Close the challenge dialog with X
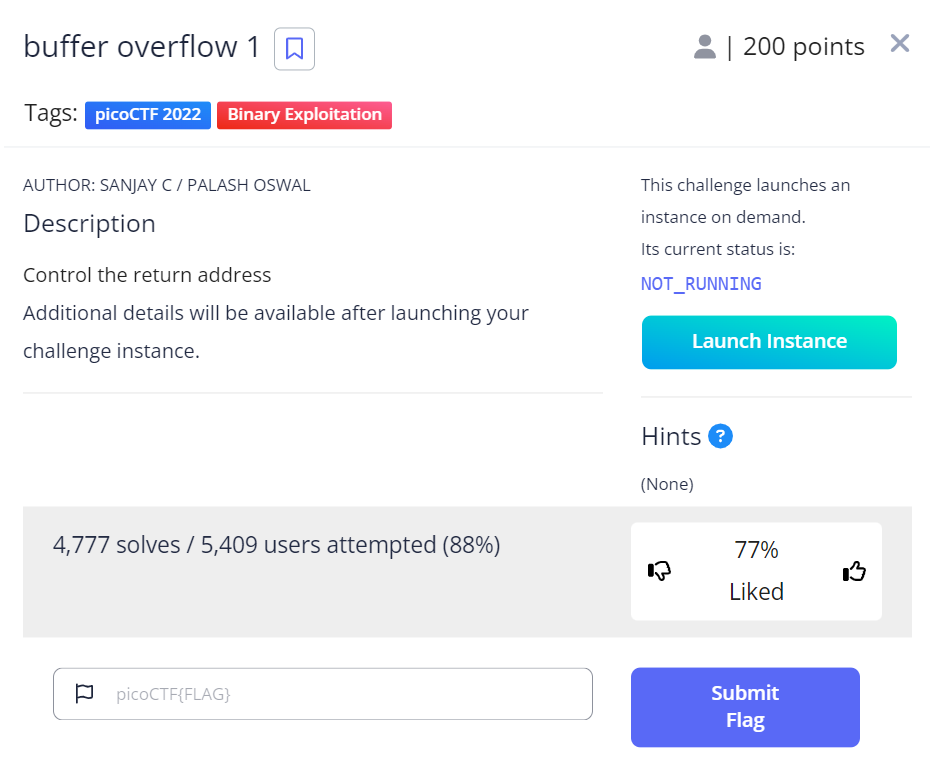 point(899,44)
